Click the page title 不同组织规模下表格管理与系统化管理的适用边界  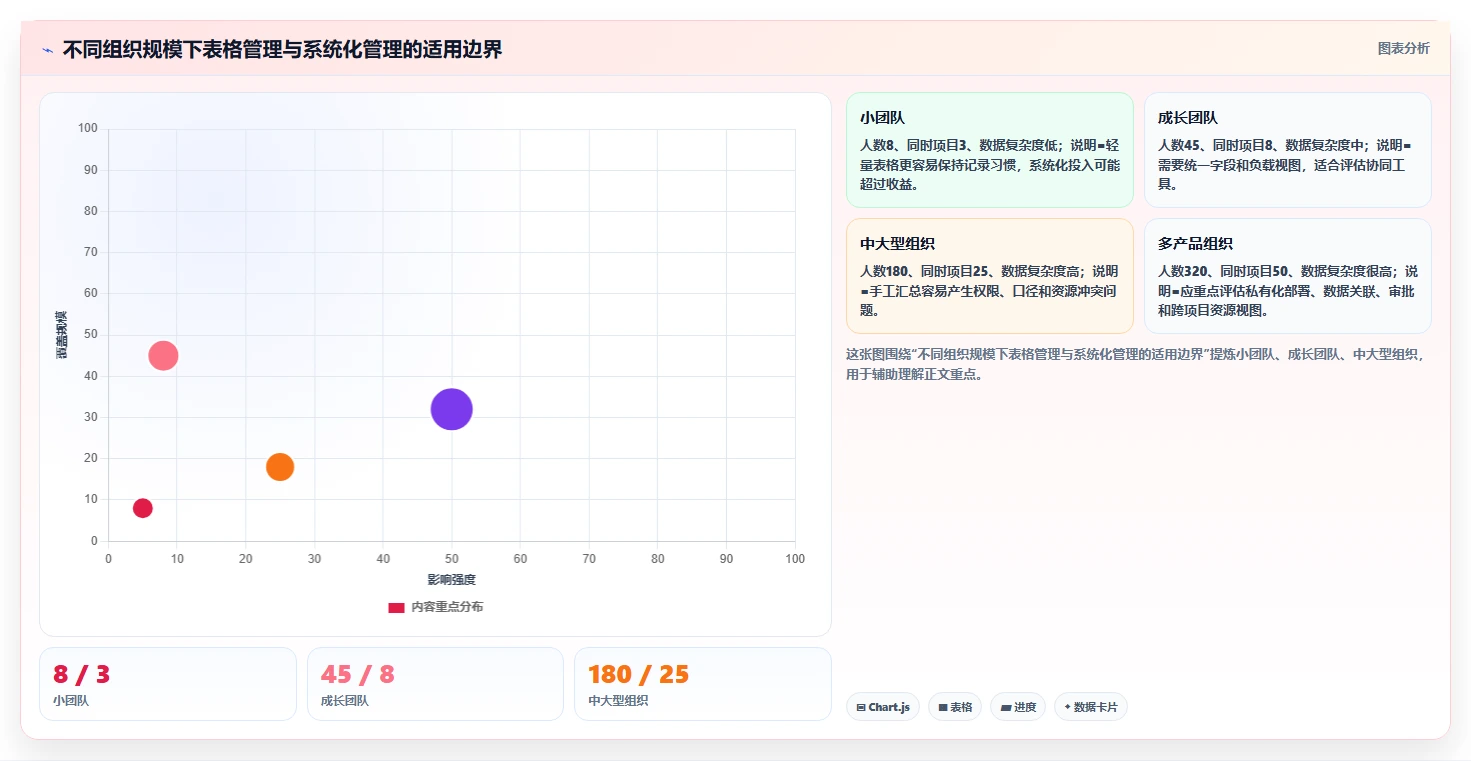point(282,49)
